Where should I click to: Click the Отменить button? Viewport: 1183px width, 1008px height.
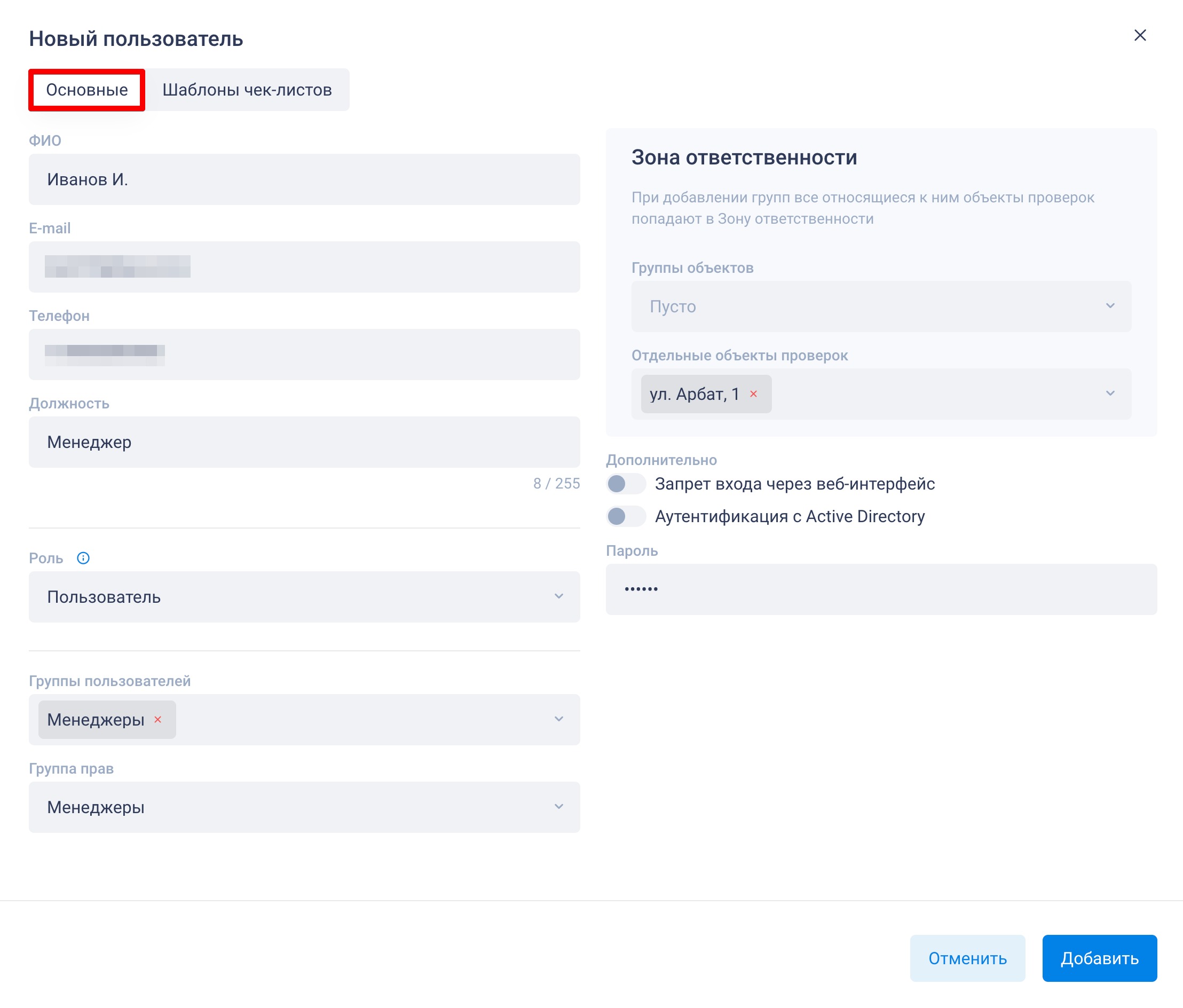click(x=967, y=958)
